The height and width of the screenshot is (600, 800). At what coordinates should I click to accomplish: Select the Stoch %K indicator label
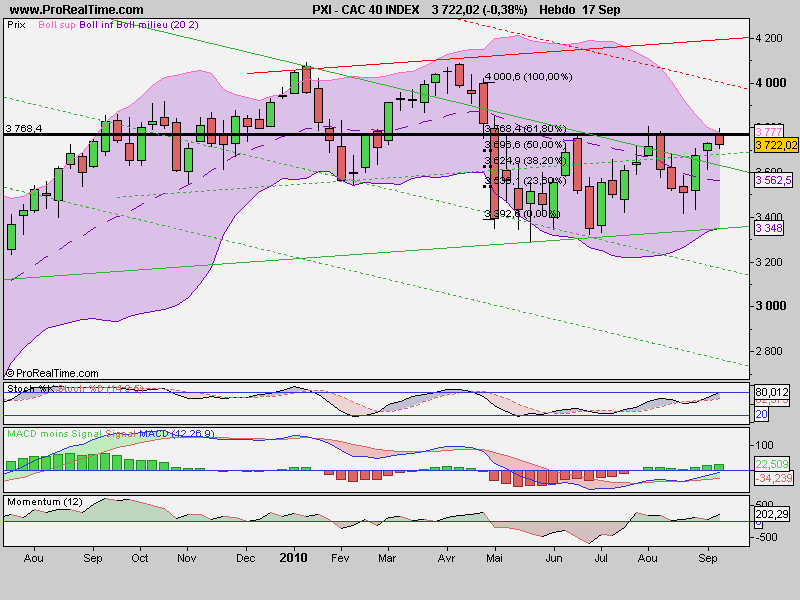point(31,389)
